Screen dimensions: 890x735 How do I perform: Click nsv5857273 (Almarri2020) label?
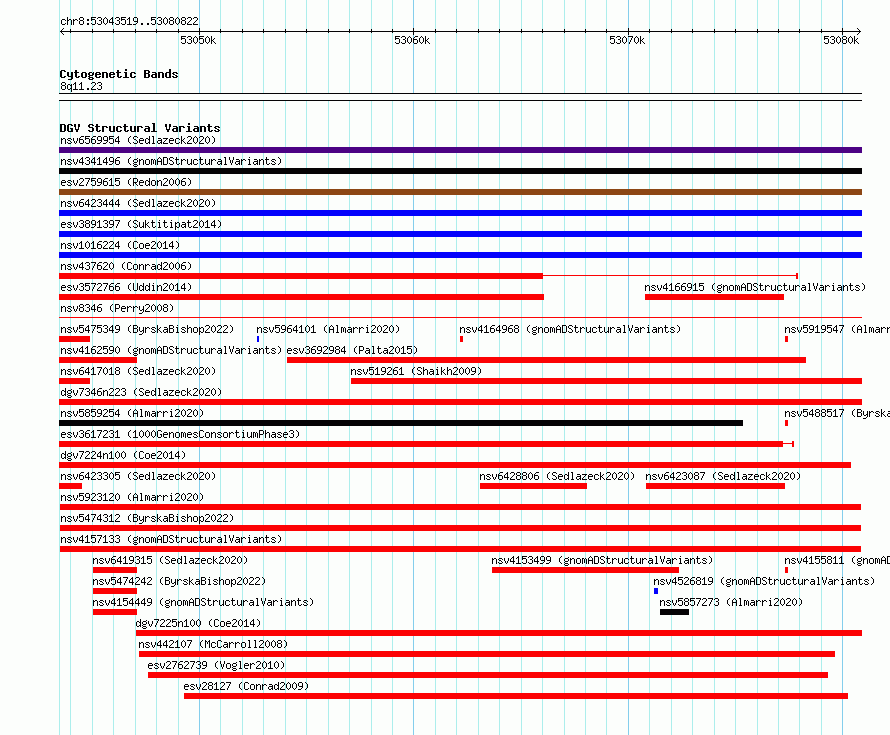pos(731,602)
